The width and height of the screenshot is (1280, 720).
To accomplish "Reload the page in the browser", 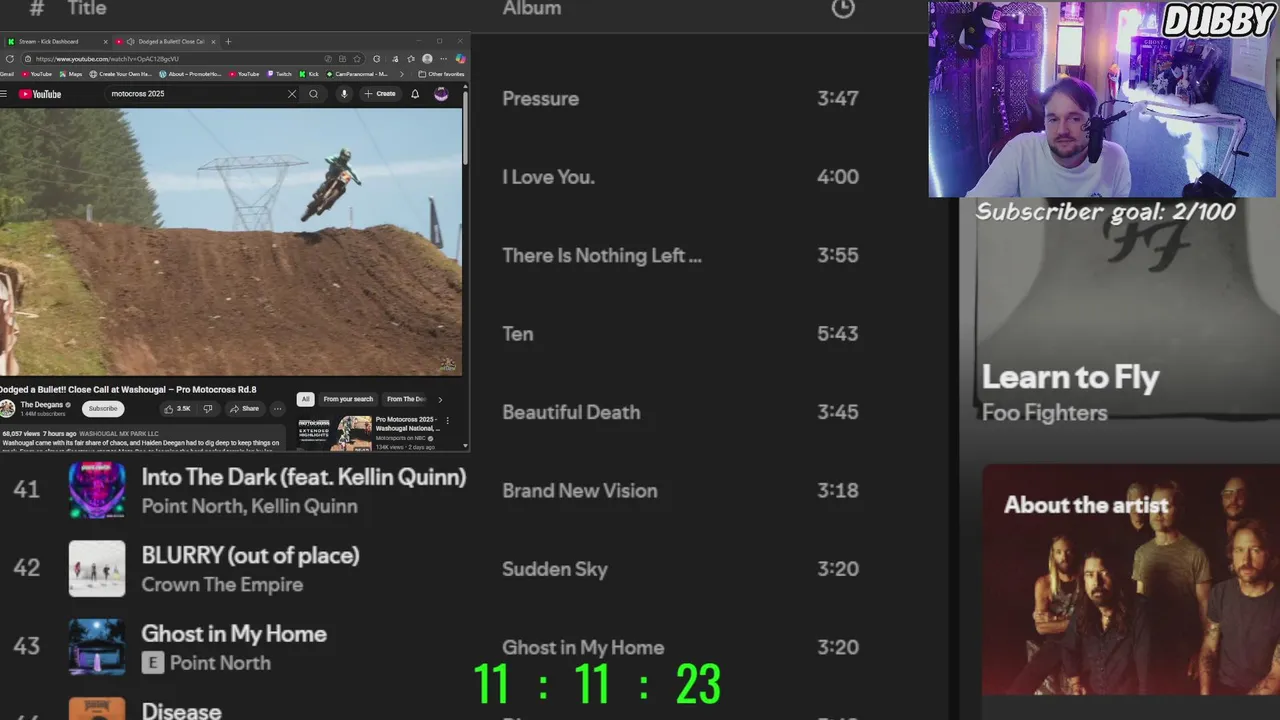I will pyautogui.click(x=10, y=59).
